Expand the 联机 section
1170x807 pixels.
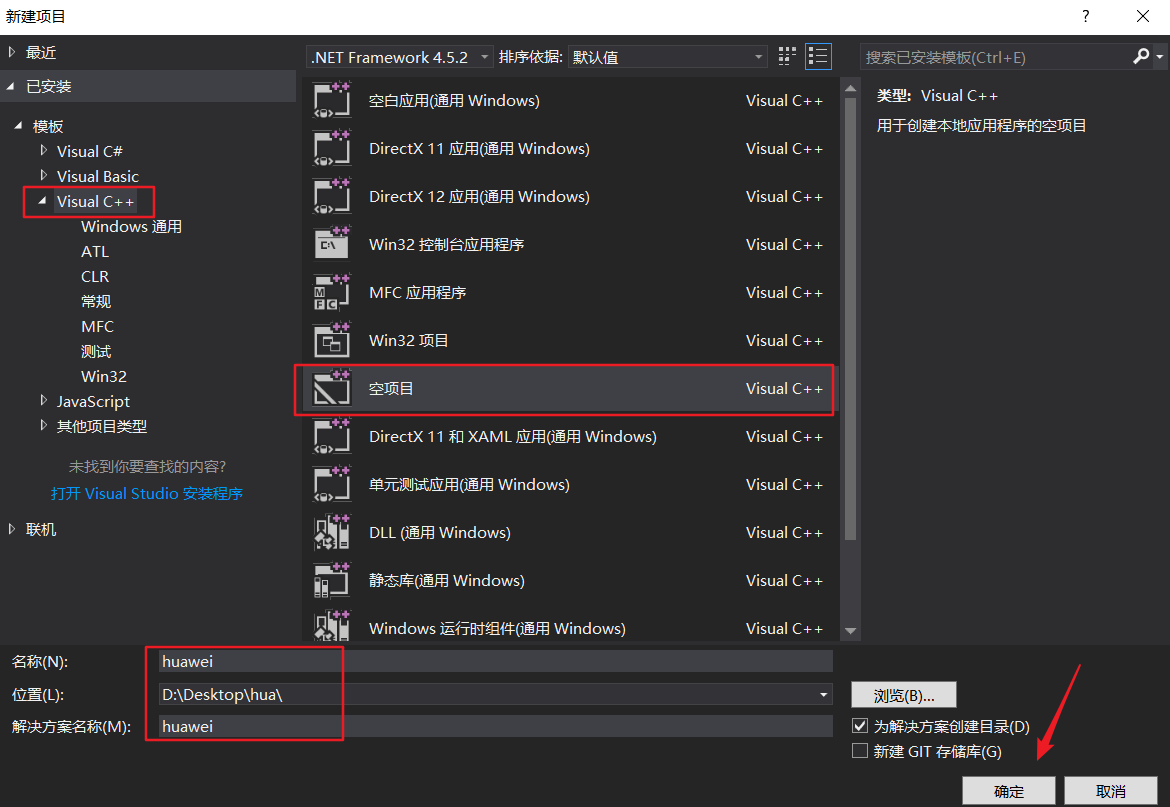click(12, 529)
